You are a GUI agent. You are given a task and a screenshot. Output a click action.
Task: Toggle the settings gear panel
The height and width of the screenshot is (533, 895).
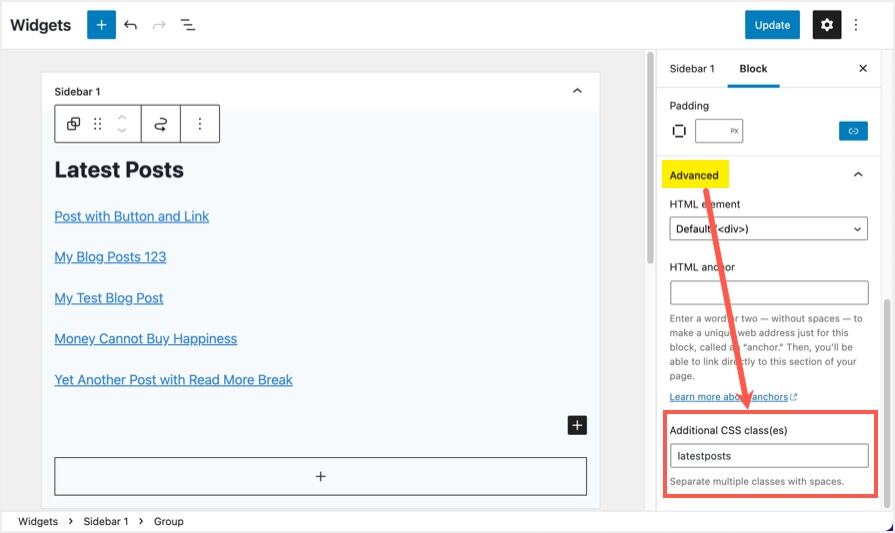click(827, 25)
